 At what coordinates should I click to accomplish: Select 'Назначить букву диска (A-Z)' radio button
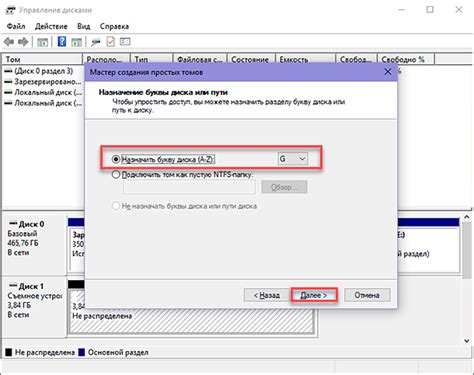116,159
